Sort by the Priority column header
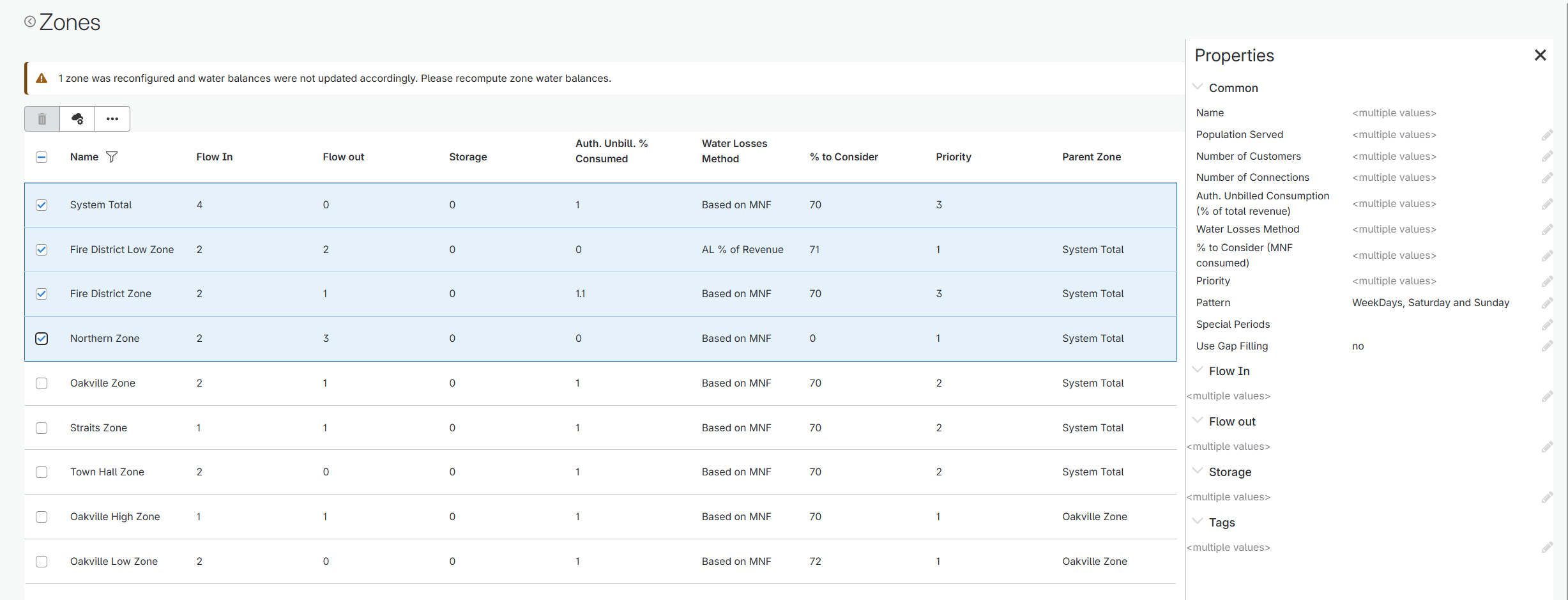Screen dimensions: 1568x600 953,157
